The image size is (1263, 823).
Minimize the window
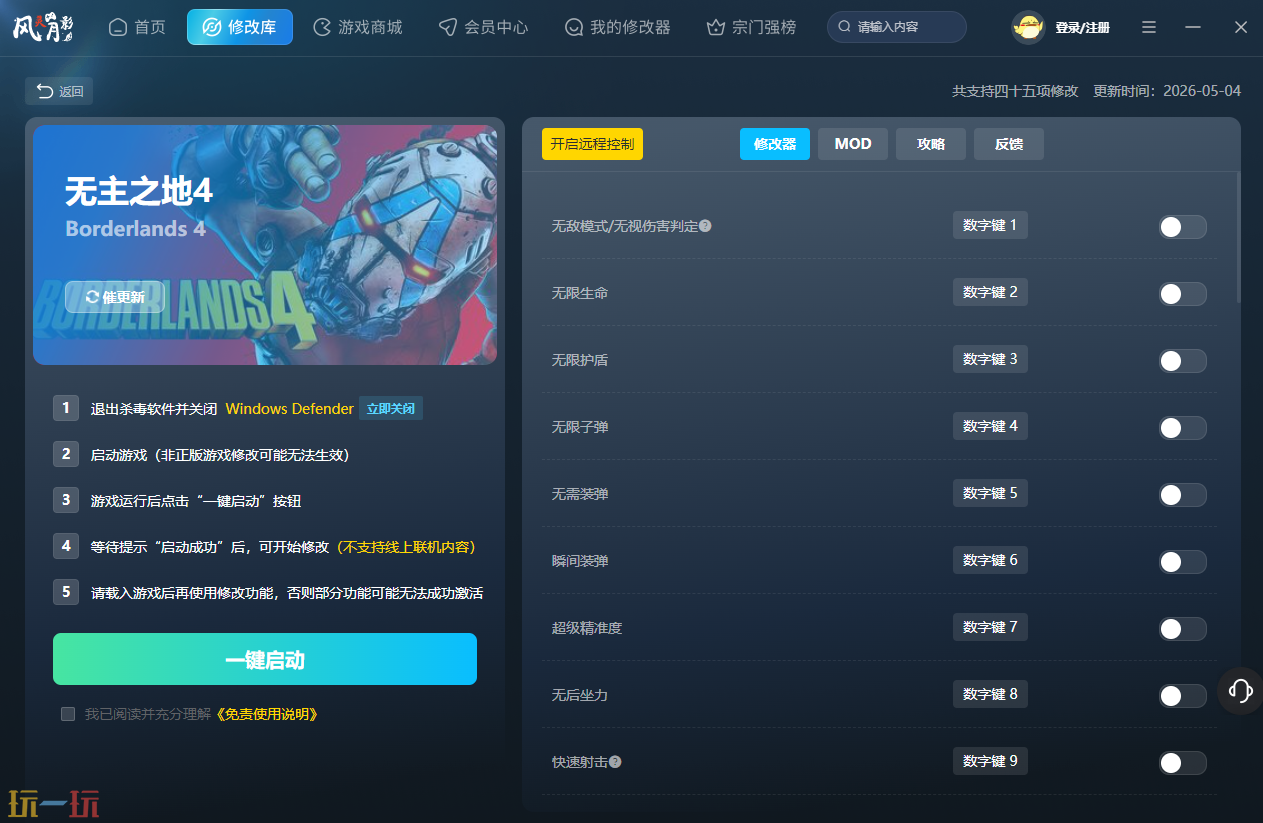[1193, 27]
